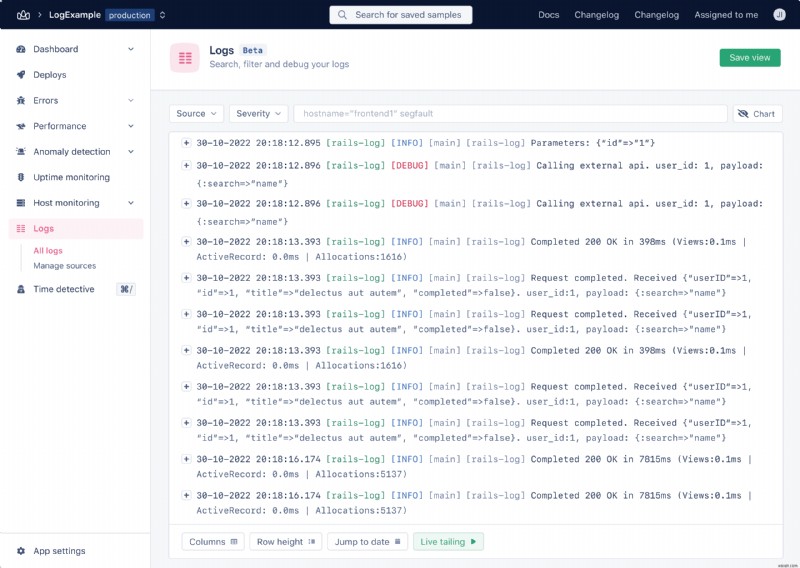This screenshot has height=568, width=800.
Task: Click the Deploys rocket icon
Action: (x=21, y=75)
